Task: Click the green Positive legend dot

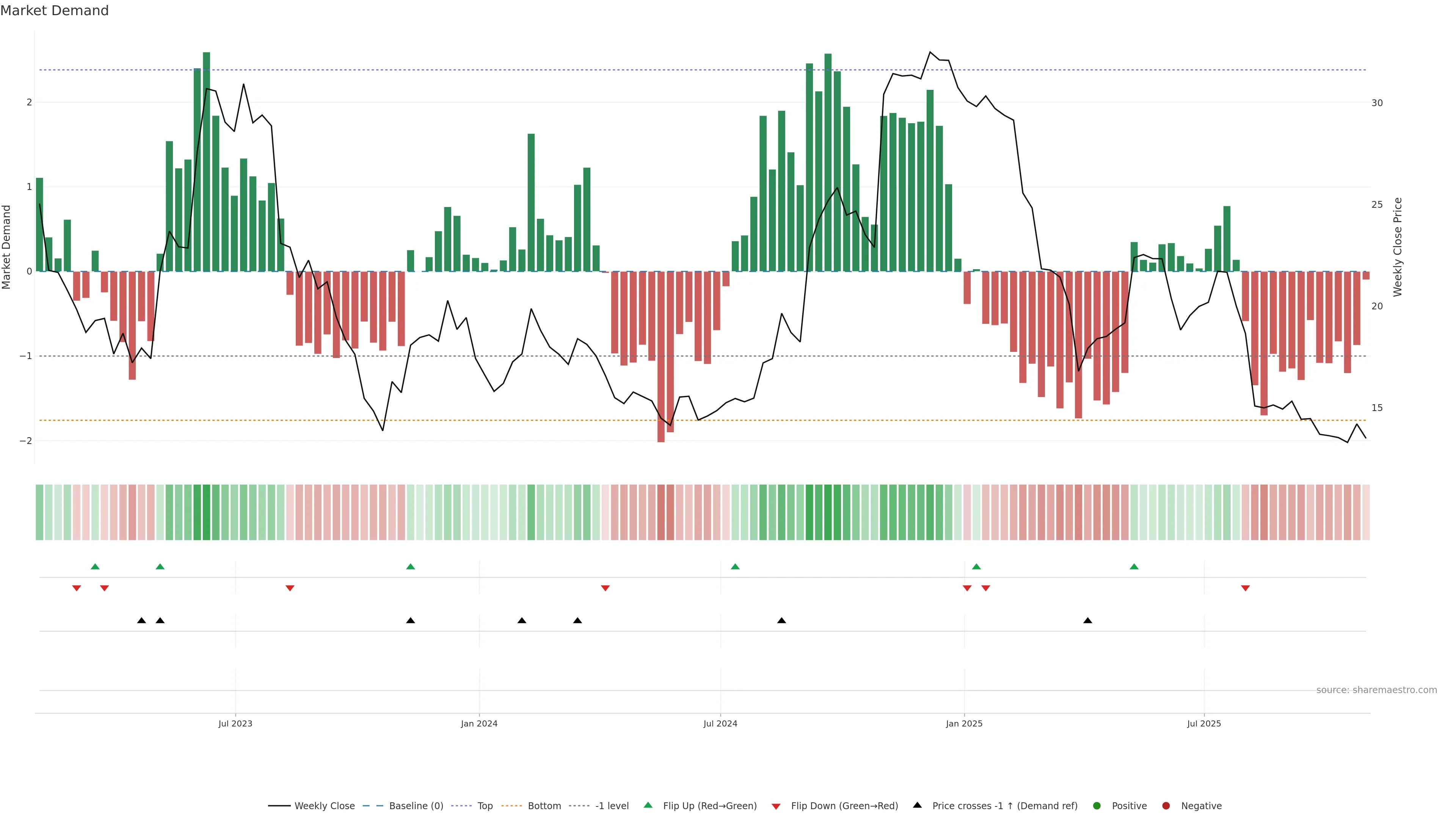Action: pyautogui.click(x=1097, y=805)
